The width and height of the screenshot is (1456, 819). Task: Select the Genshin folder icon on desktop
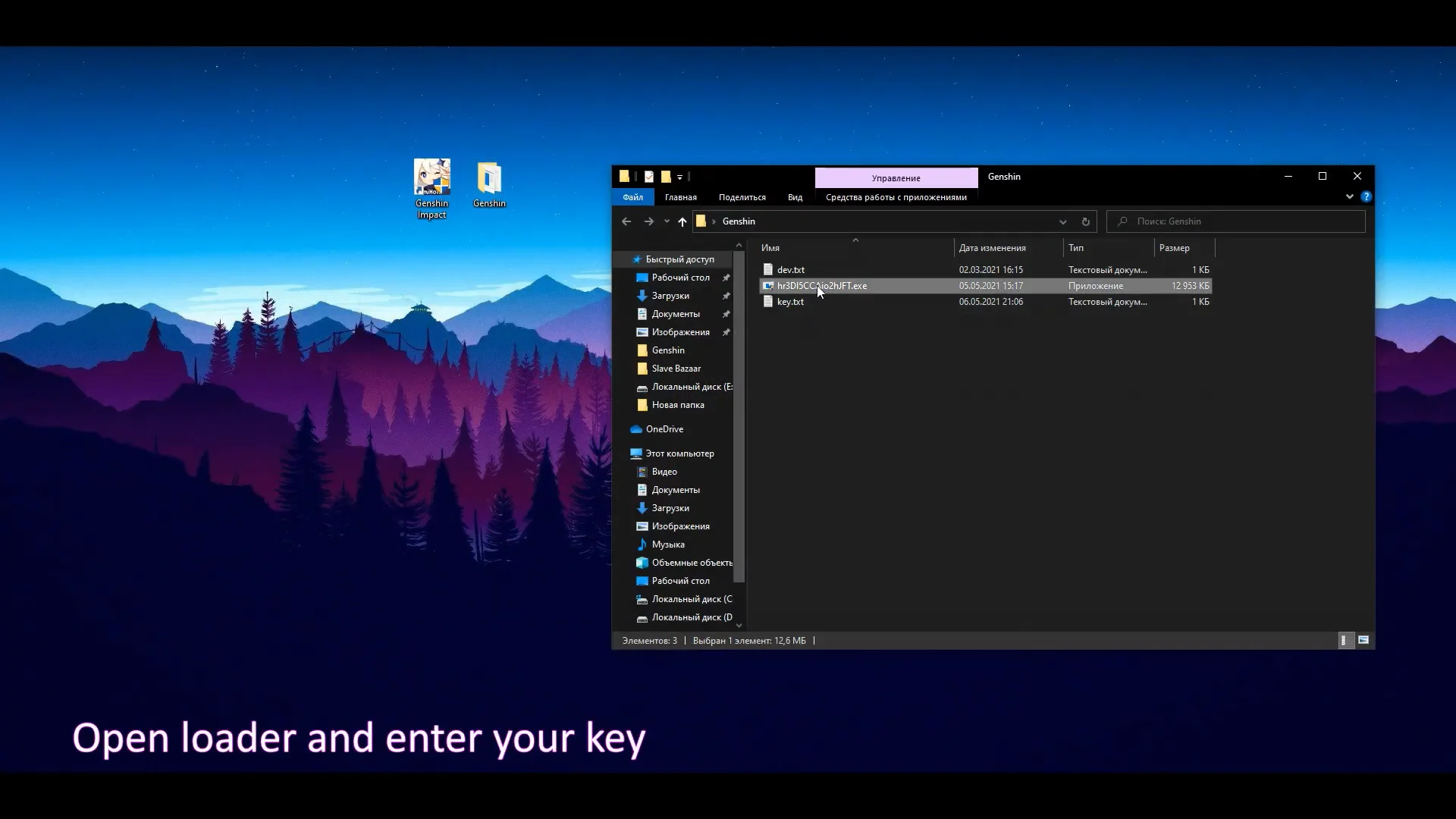point(489,179)
